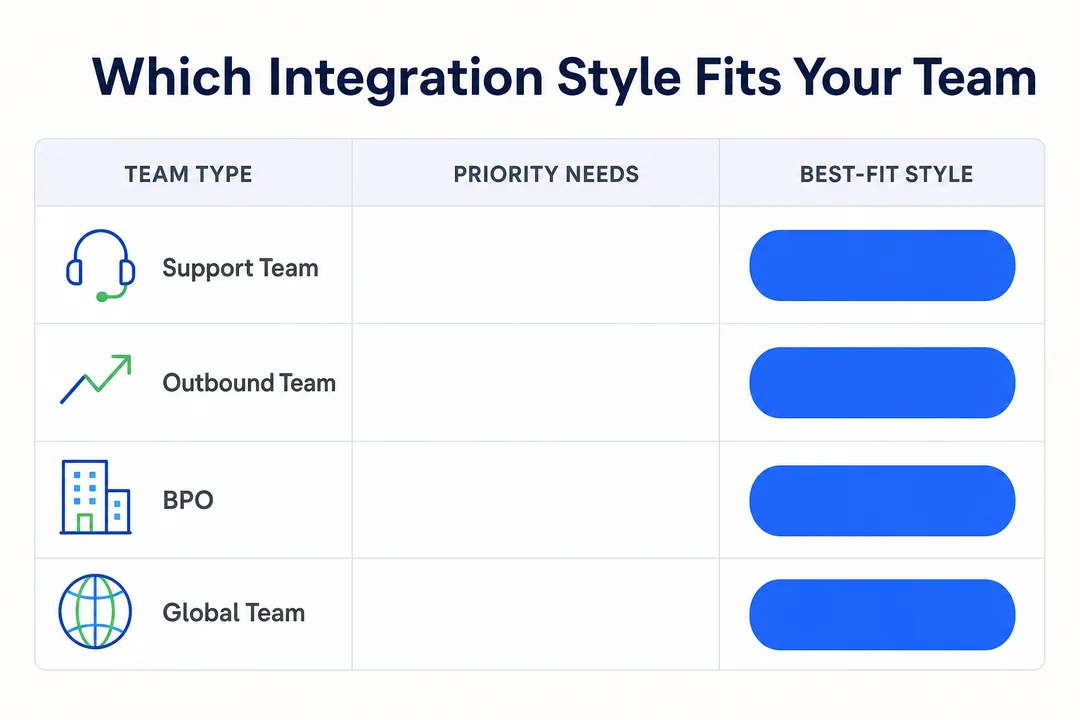Click the empty Priority Needs cell for Outbound Team
The width and height of the screenshot is (1080, 720).
(x=536, y=382)
